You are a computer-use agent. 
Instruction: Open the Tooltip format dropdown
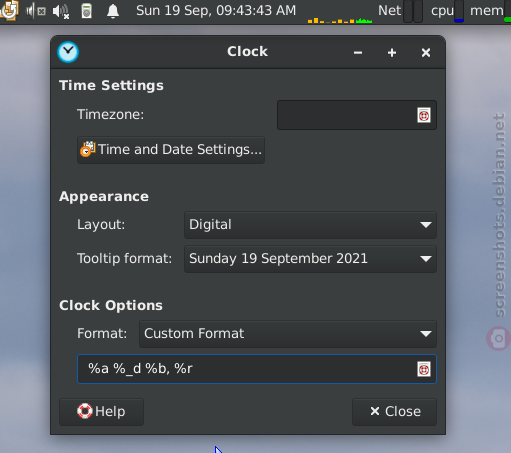click(310, 259)
